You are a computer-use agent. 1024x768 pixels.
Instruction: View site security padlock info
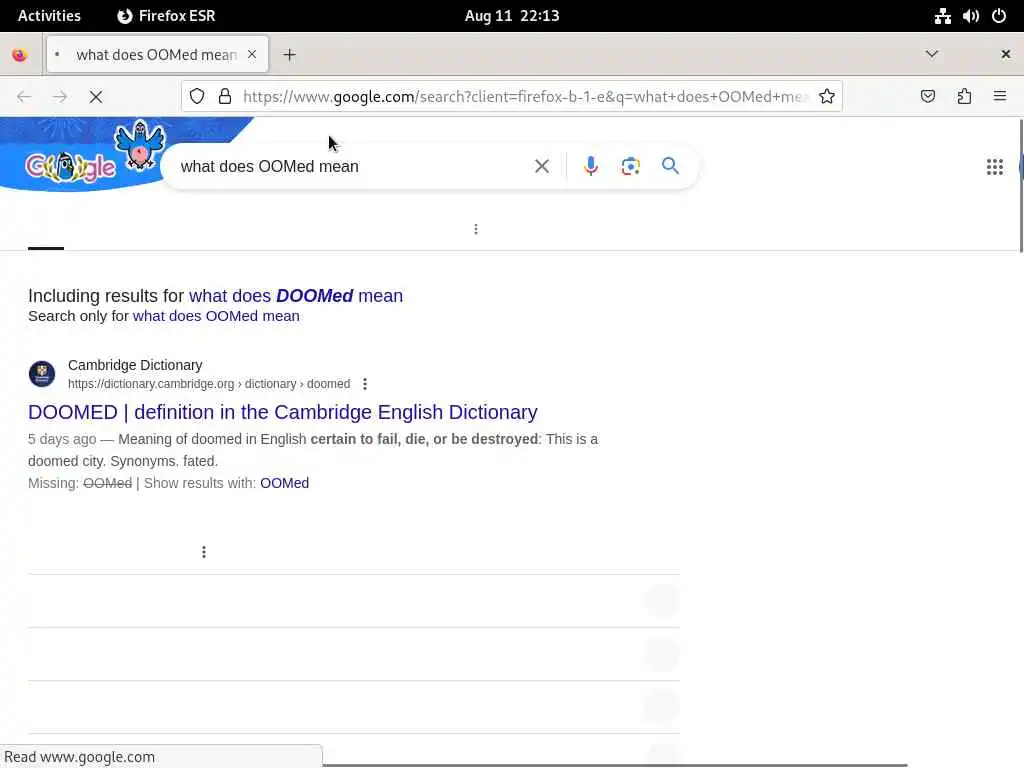(x=225, y=97)
